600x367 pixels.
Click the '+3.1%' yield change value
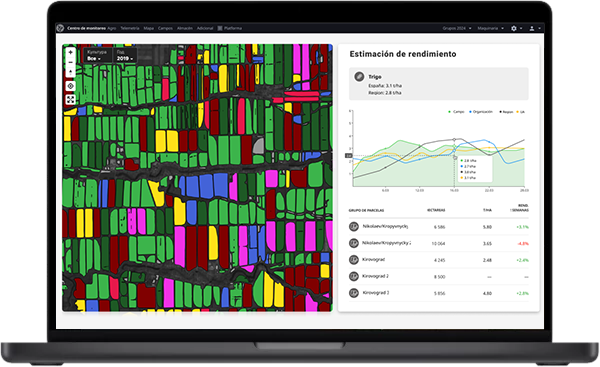[x=522, y=227]
